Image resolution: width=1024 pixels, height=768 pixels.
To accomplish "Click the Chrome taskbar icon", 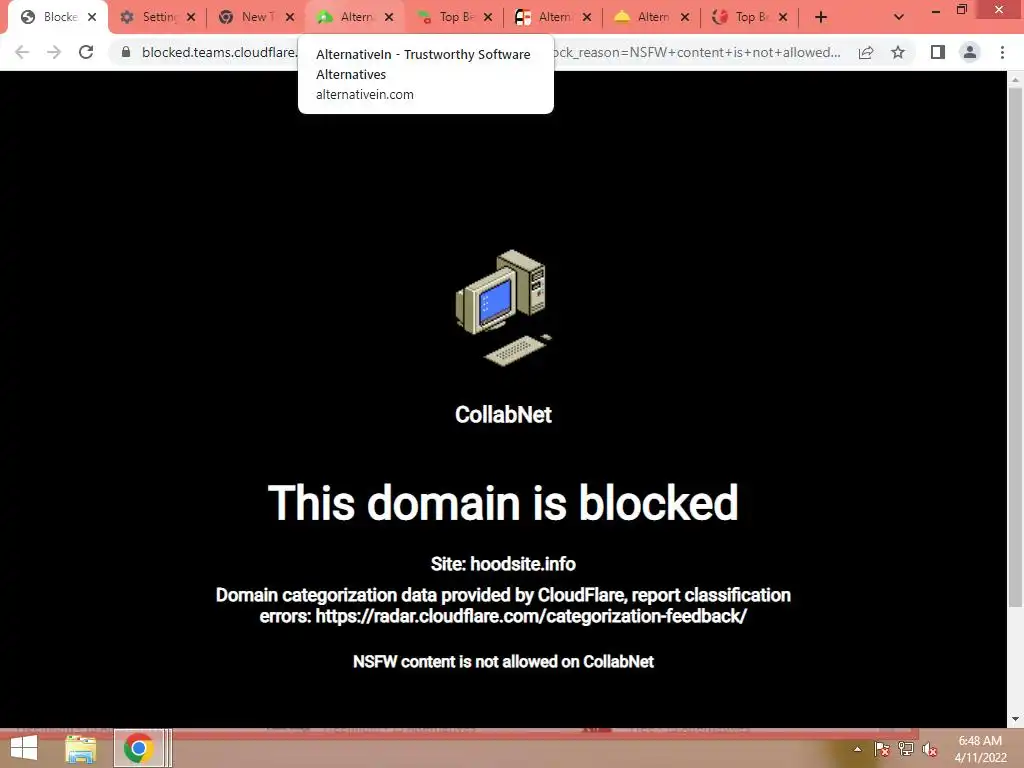I will pos(138,748).
